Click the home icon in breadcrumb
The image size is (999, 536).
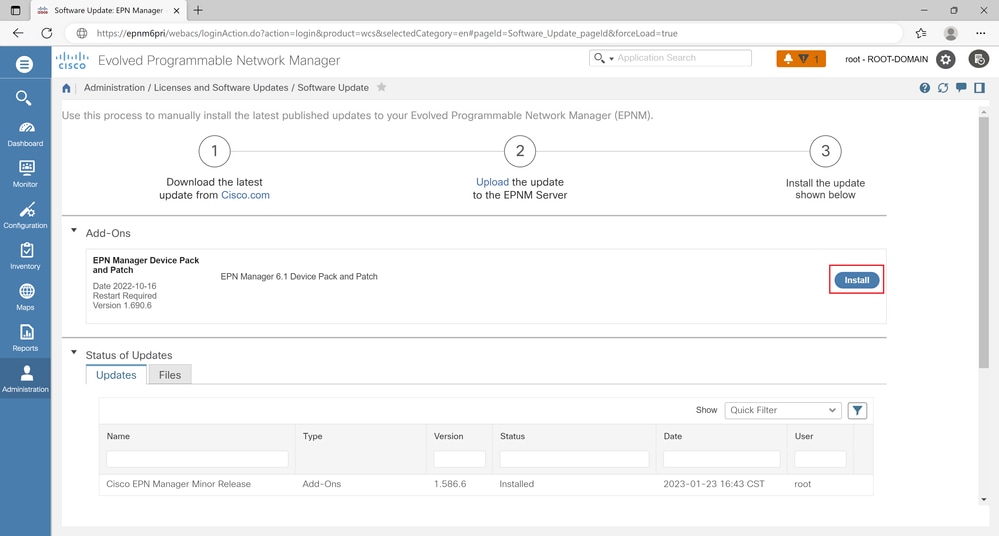[66, 88]
